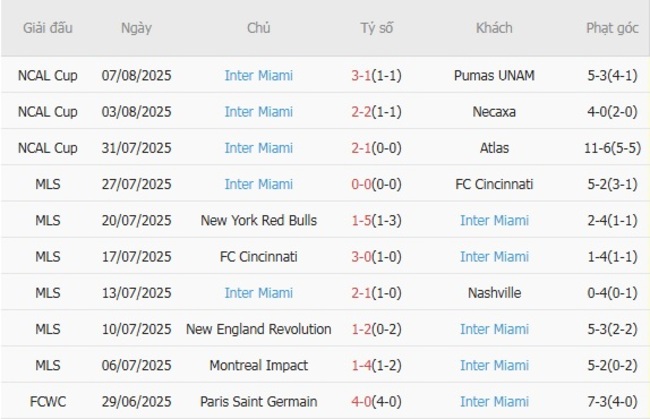650x419 pixels.
Task: Click the Nashville team name
Action: (x=494, y=293)
